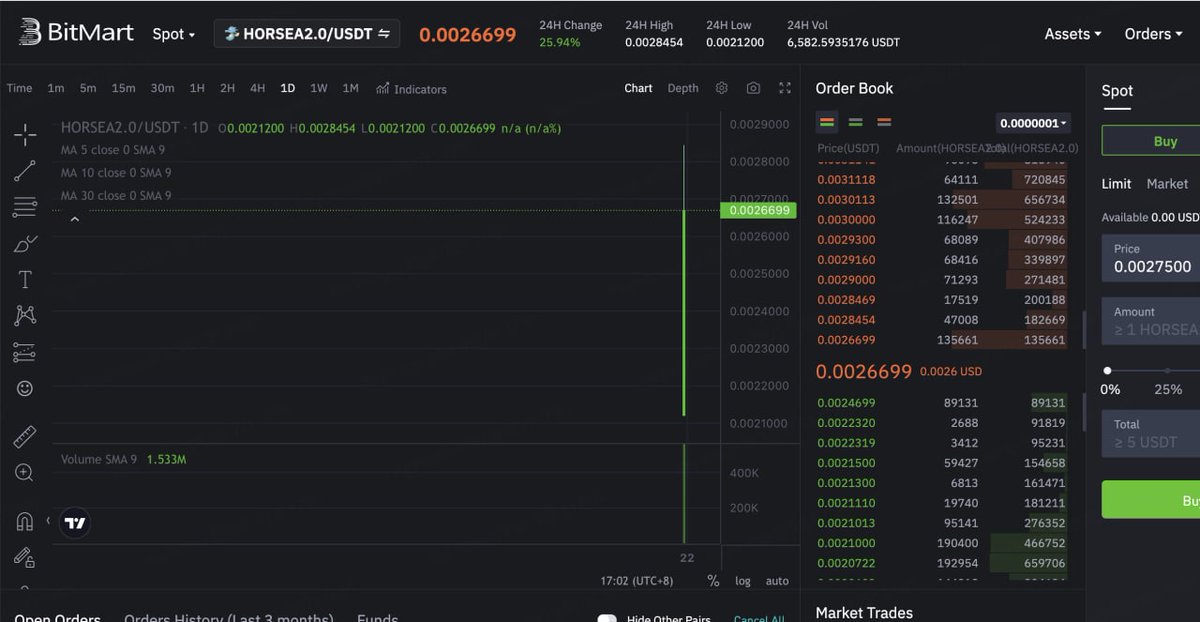Image resolution: width=1200 pixels, height=622 pixels.
Task: Open the Assets dropdown menu
Action: point(1073,33)
